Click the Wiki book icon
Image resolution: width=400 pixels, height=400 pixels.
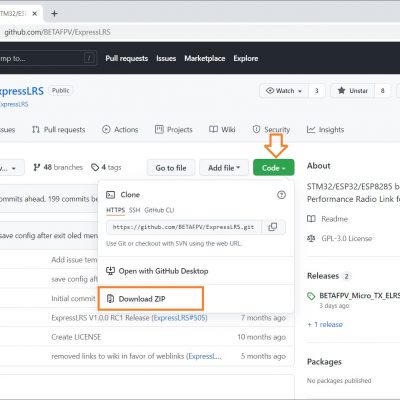(213, 129)
